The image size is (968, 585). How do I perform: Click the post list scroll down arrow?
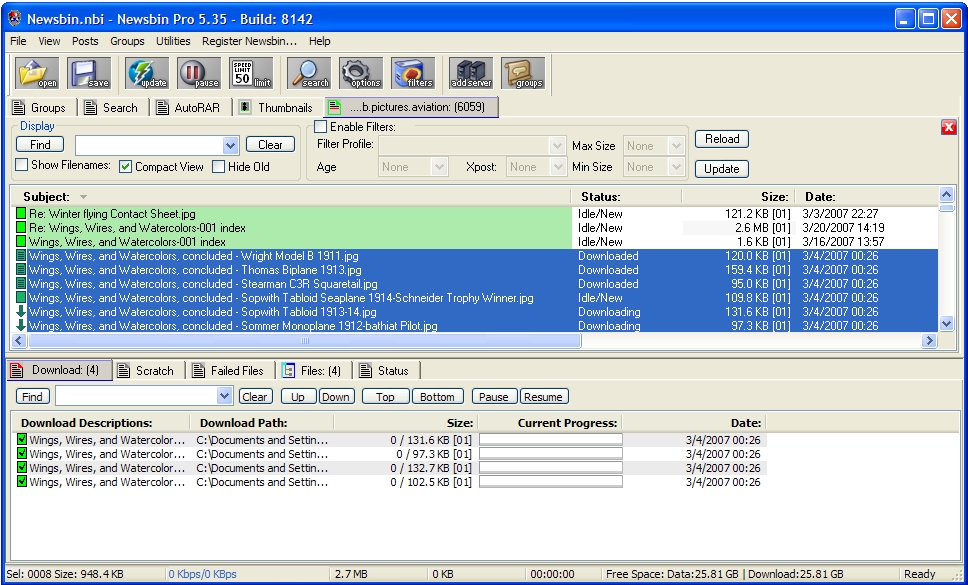click(x=946, y=323)
